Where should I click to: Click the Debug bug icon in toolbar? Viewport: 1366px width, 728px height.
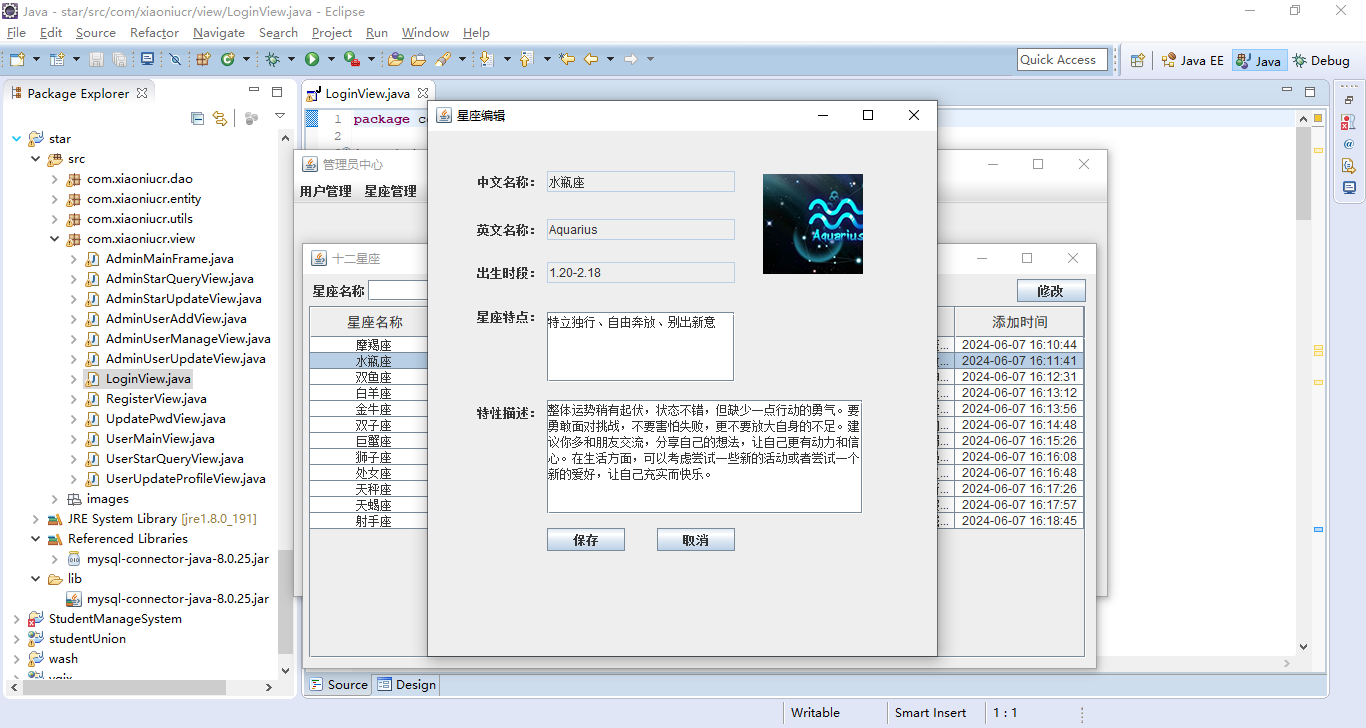pos(272,59)
